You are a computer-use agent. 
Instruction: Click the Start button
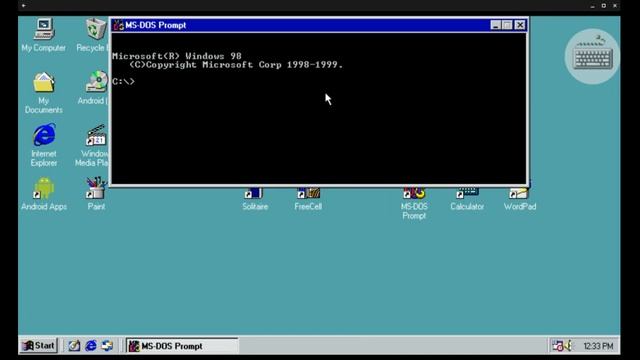39,346
